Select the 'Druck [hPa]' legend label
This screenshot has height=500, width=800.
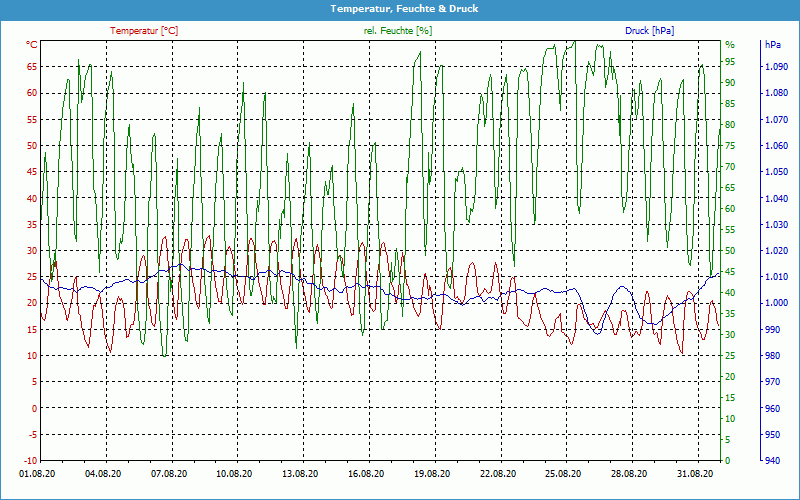pos(649,31)
